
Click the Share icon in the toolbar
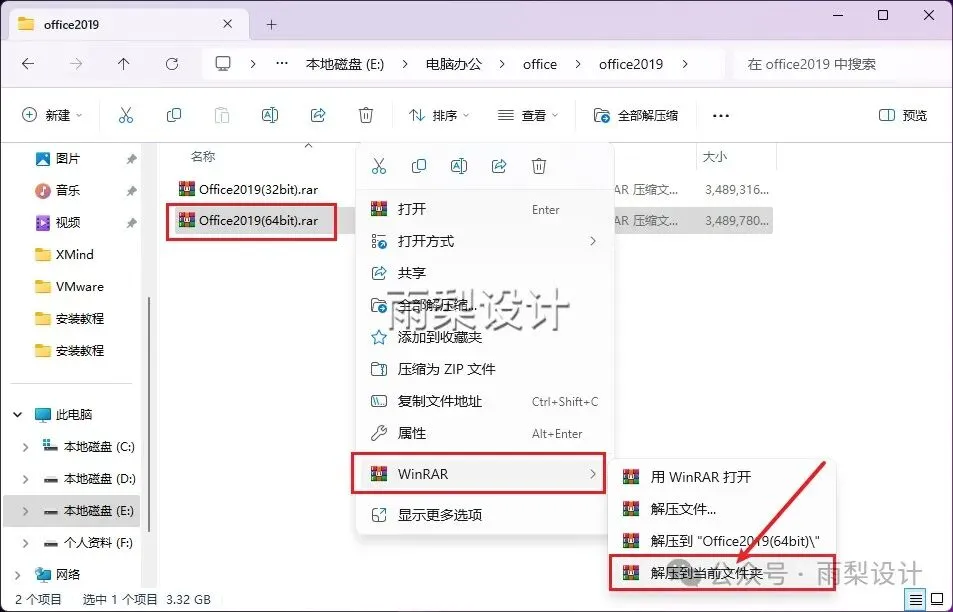click(x=318, y=115)
